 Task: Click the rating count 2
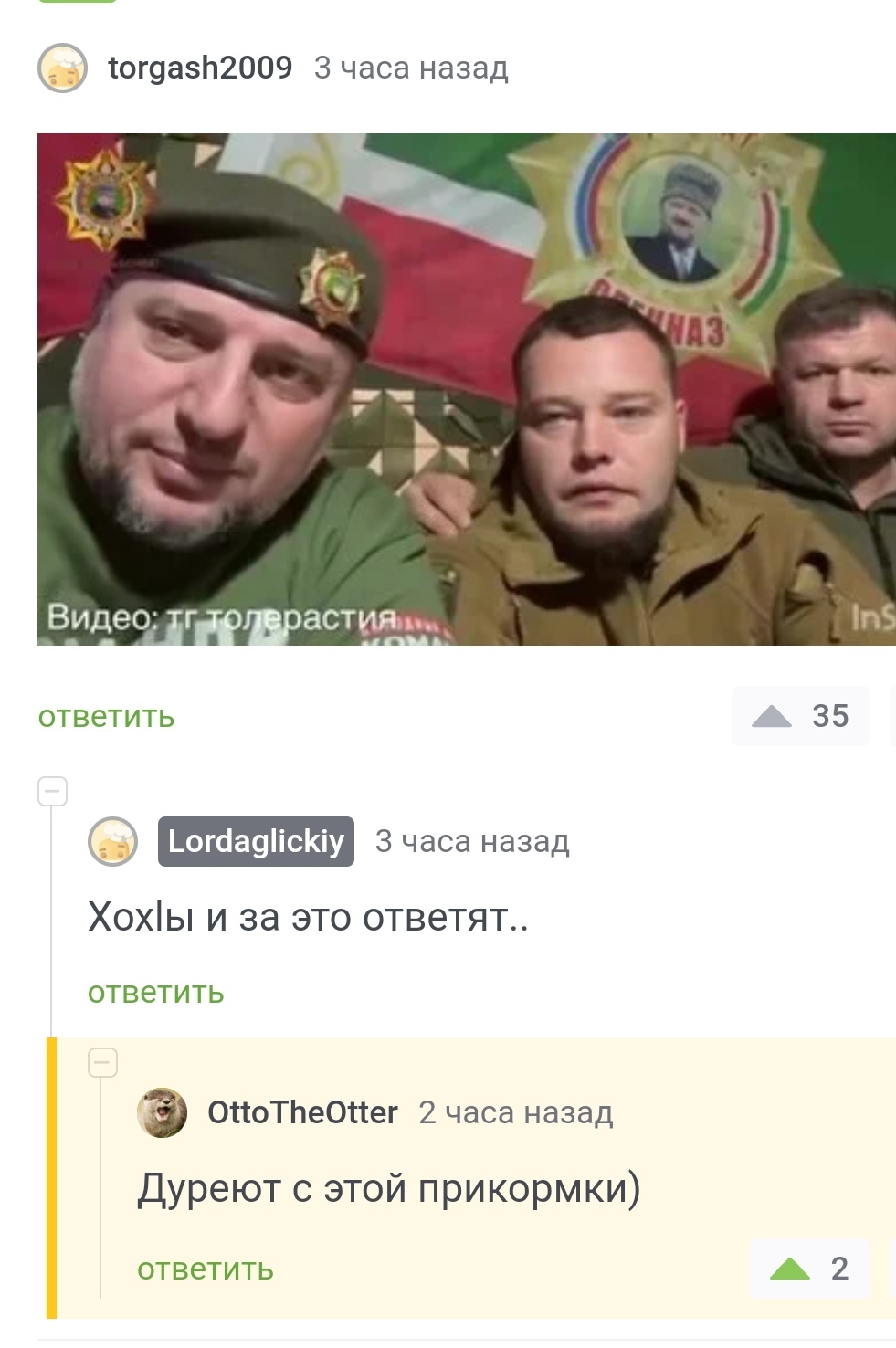[839, 1268]
